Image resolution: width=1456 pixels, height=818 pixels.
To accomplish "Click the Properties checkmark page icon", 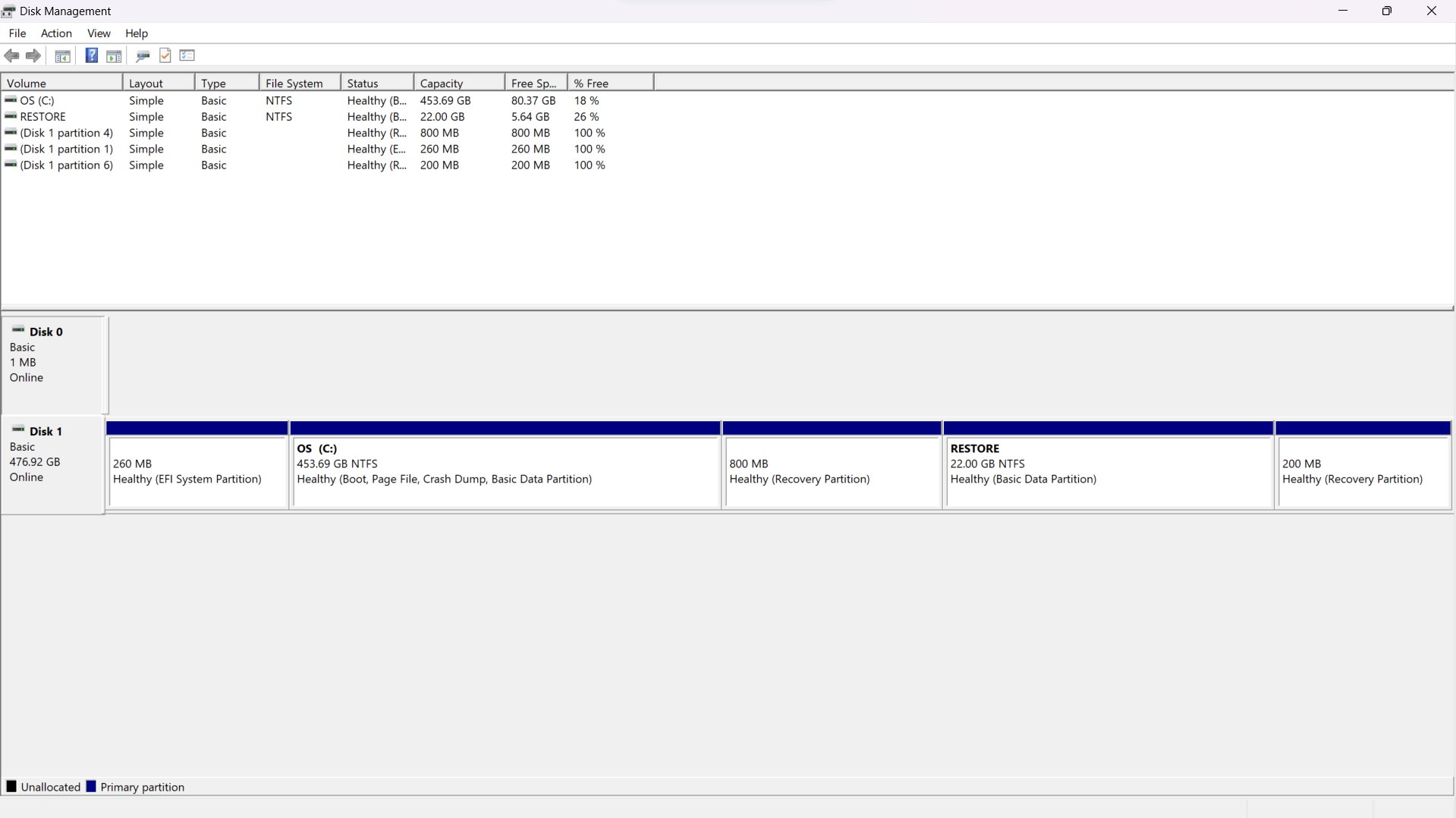I will (x=165, y=55).
